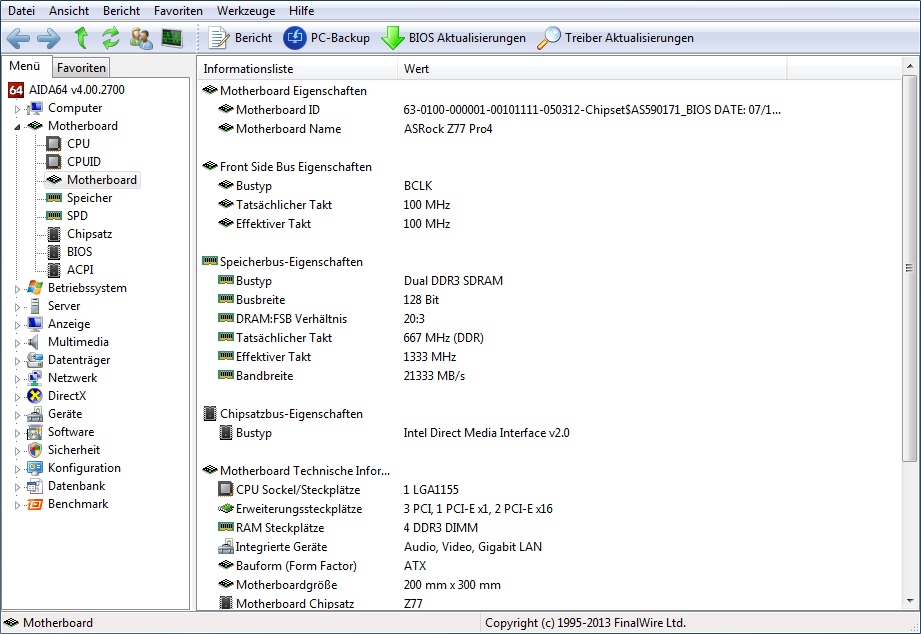The height and width of the screenshot is (634, 921).
Task: Click the green refresh icon
Action: click(x=110, y=38)
